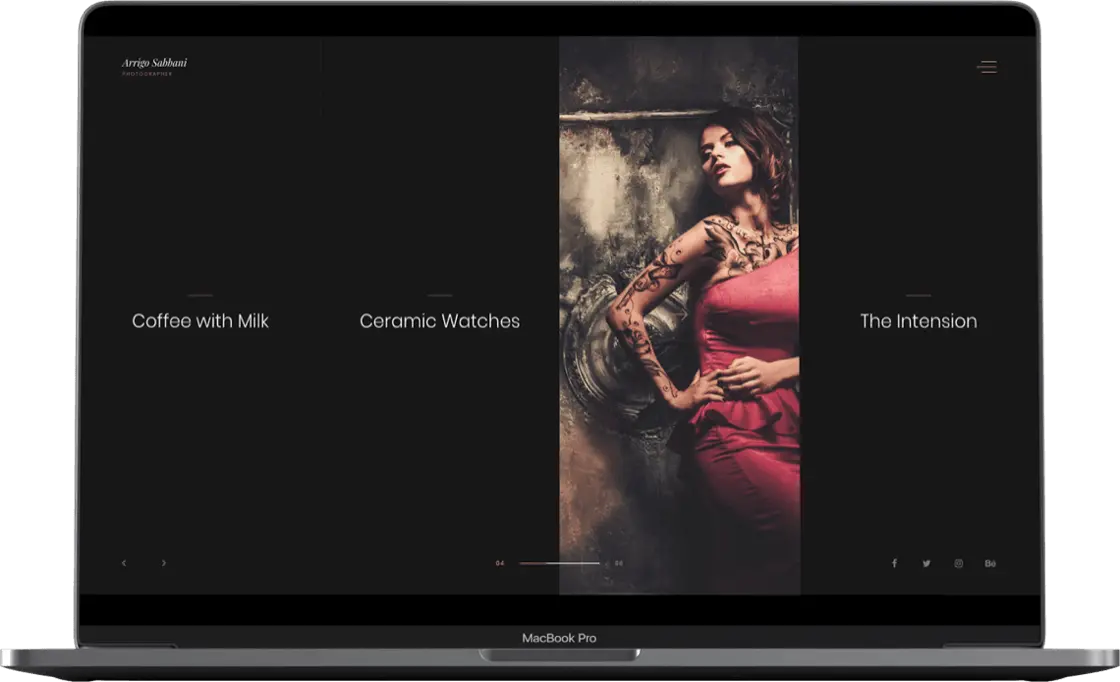Select the Ceramic Watches project
Image resolution: width=1120 pixels, height=682 pixels.
click(439, 321)
